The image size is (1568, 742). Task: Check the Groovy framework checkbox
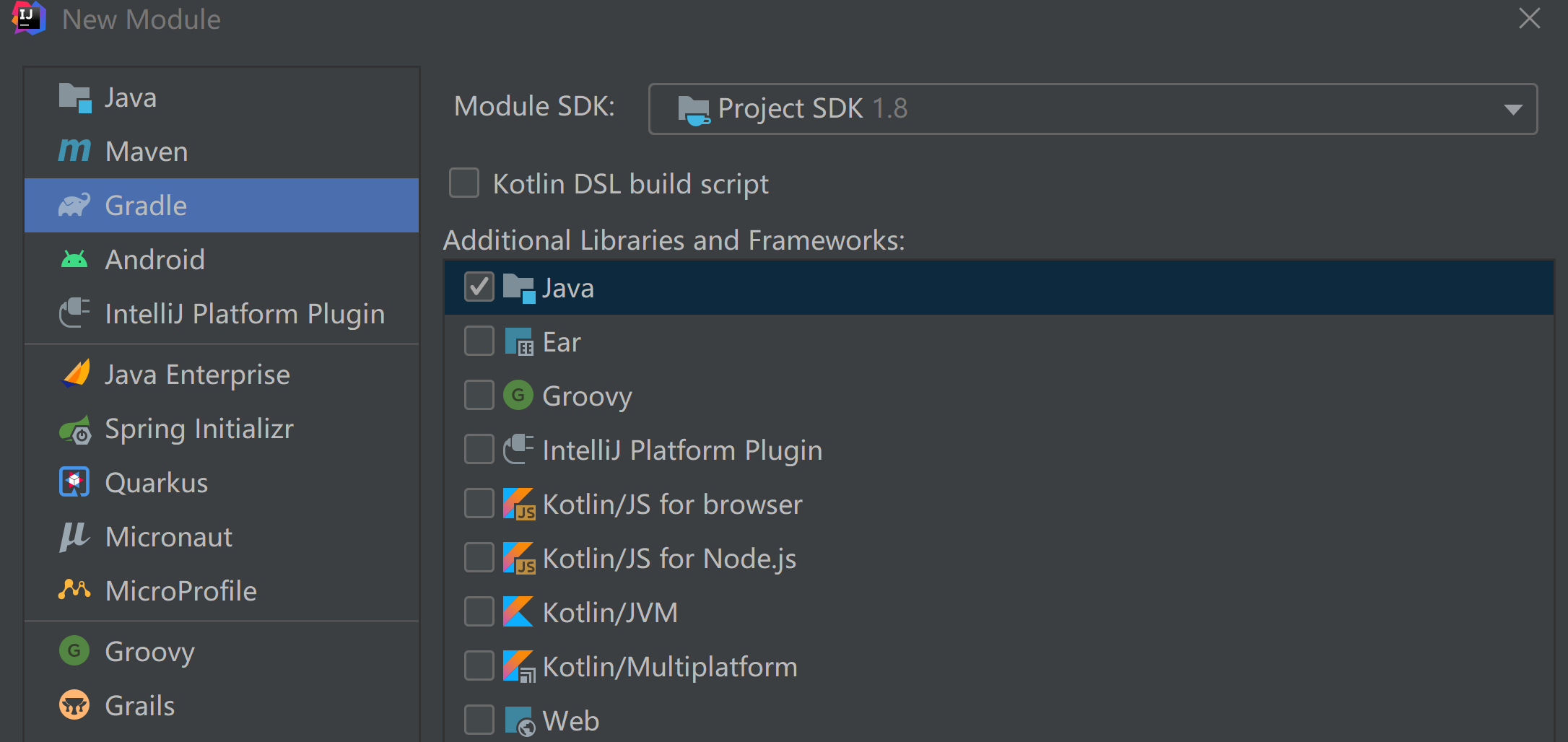pyautogui.click(x=479, y=395)
